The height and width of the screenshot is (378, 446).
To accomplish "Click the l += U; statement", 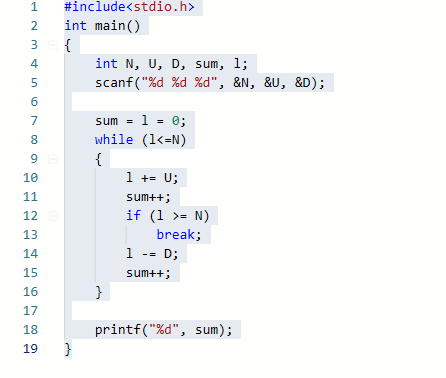I will point(152,178).
